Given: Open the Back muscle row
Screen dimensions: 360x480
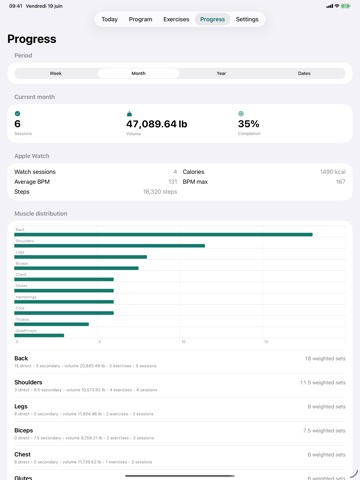Looking at the screenshot, I should pyautogui.click(x=180, y=362).
